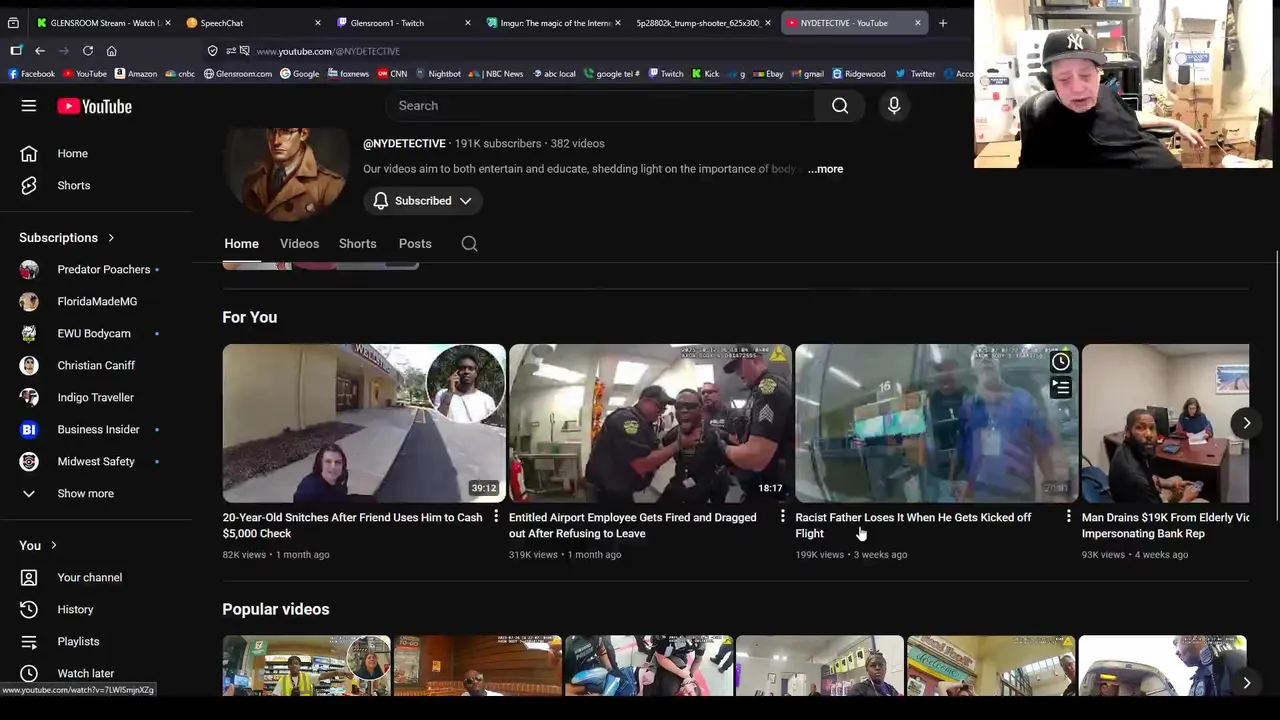This screenshot has height=720, width=1280.
Task: Open the Twitter bookmark
Action: 915,73
